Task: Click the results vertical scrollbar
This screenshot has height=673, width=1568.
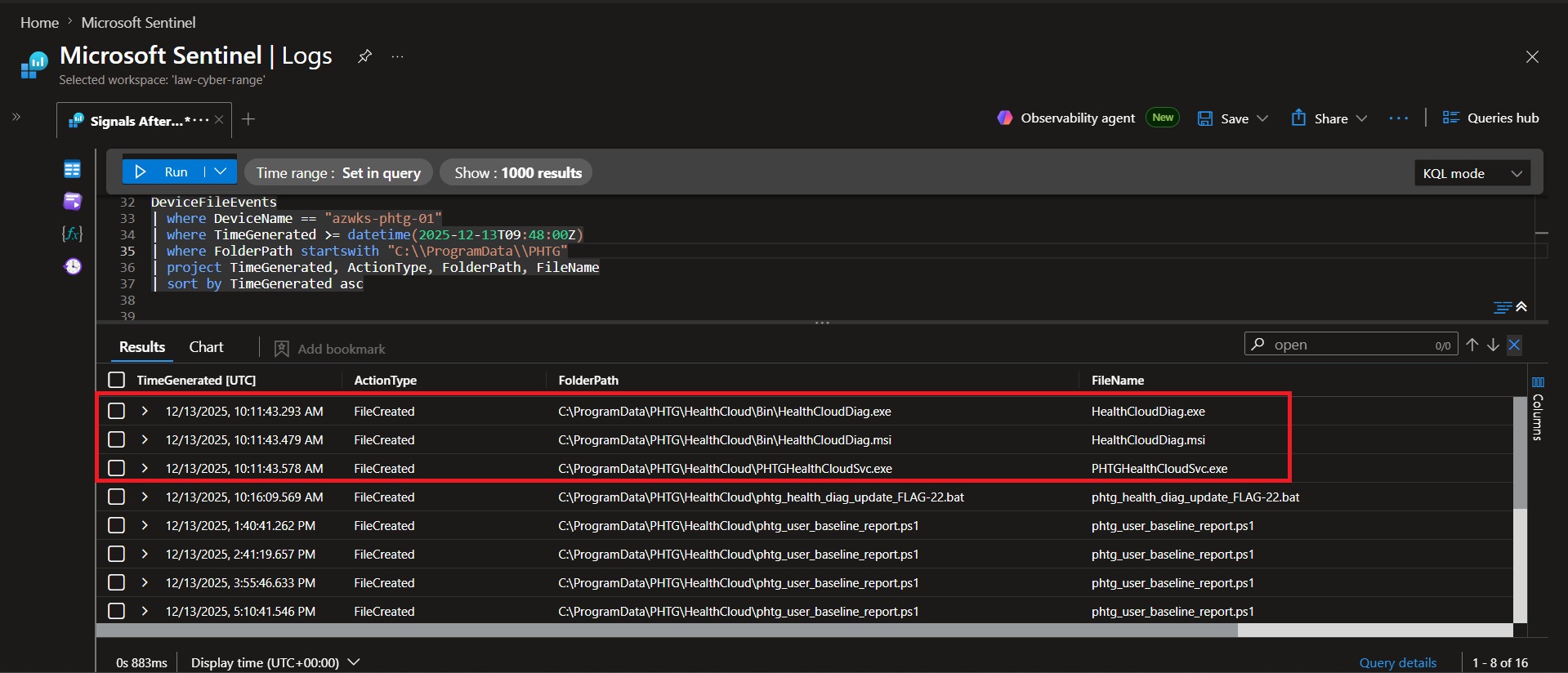Action: point(1520,452)
